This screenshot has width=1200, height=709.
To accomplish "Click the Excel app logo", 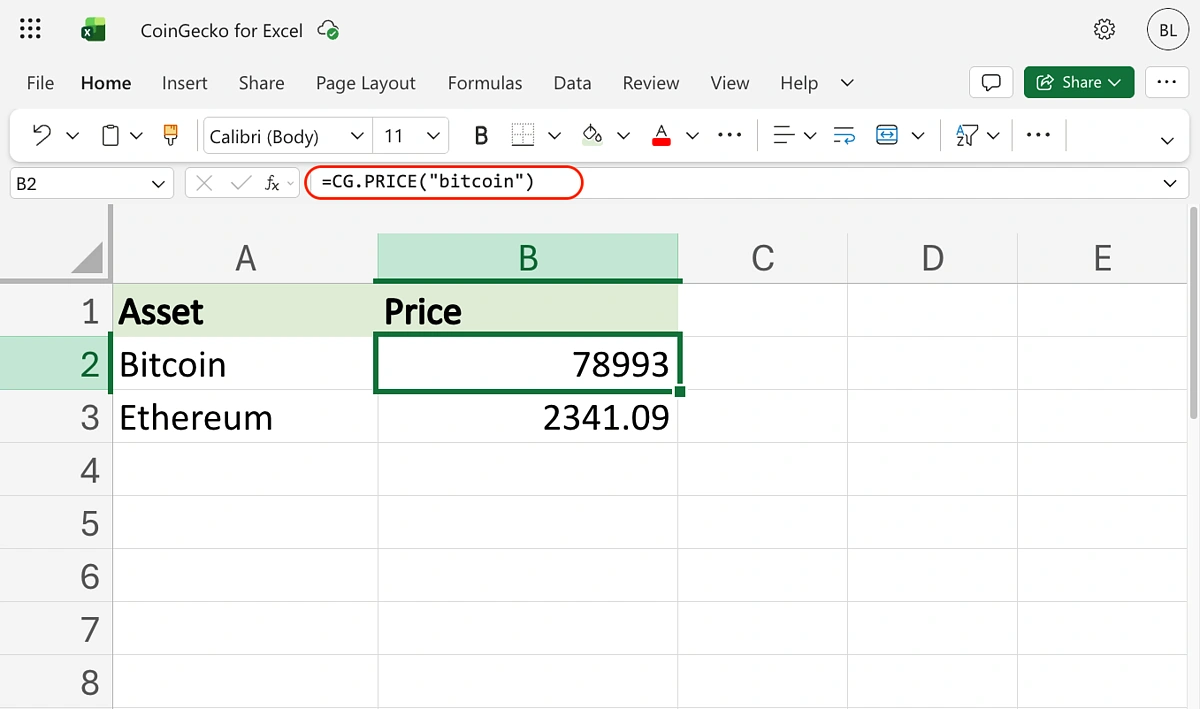I will (94, 30).
